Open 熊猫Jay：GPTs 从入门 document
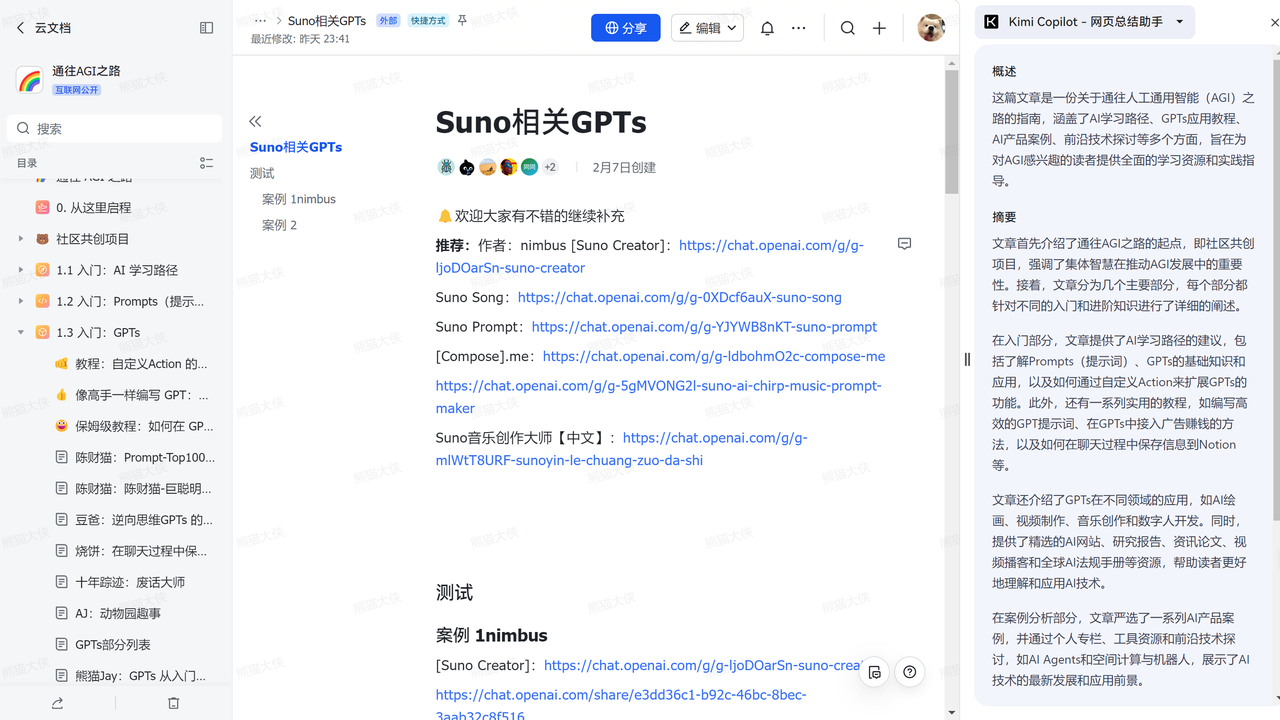The image size is (1280, 720). point(140,676)
